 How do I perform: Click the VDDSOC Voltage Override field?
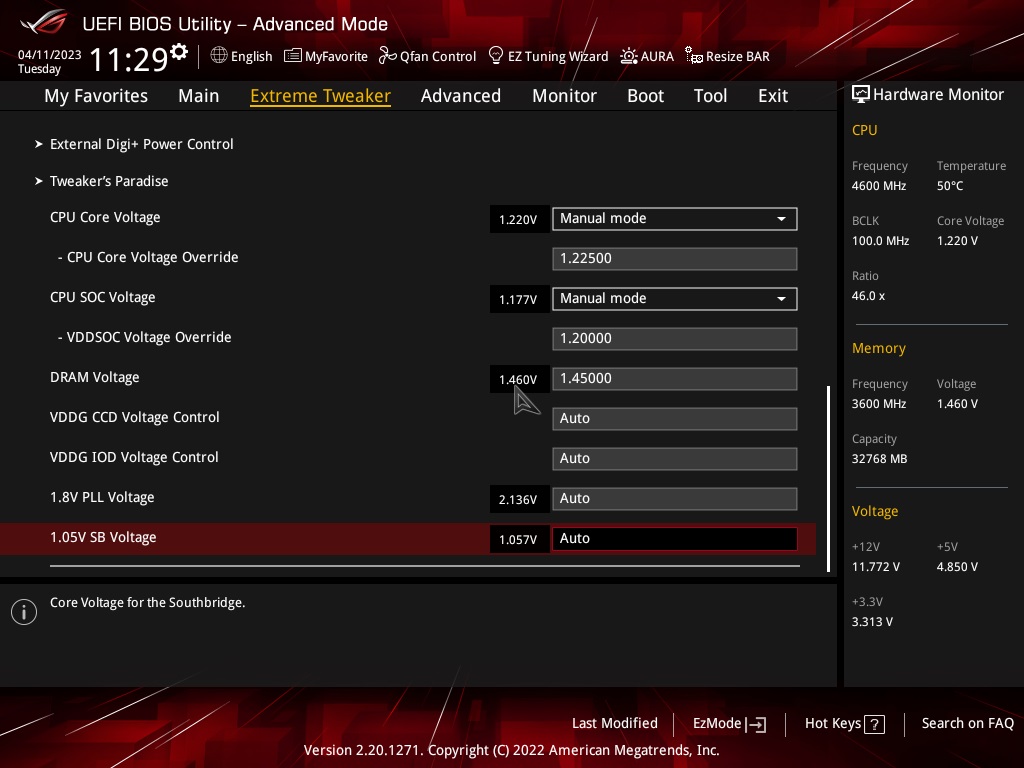click(x=675, y=339)
